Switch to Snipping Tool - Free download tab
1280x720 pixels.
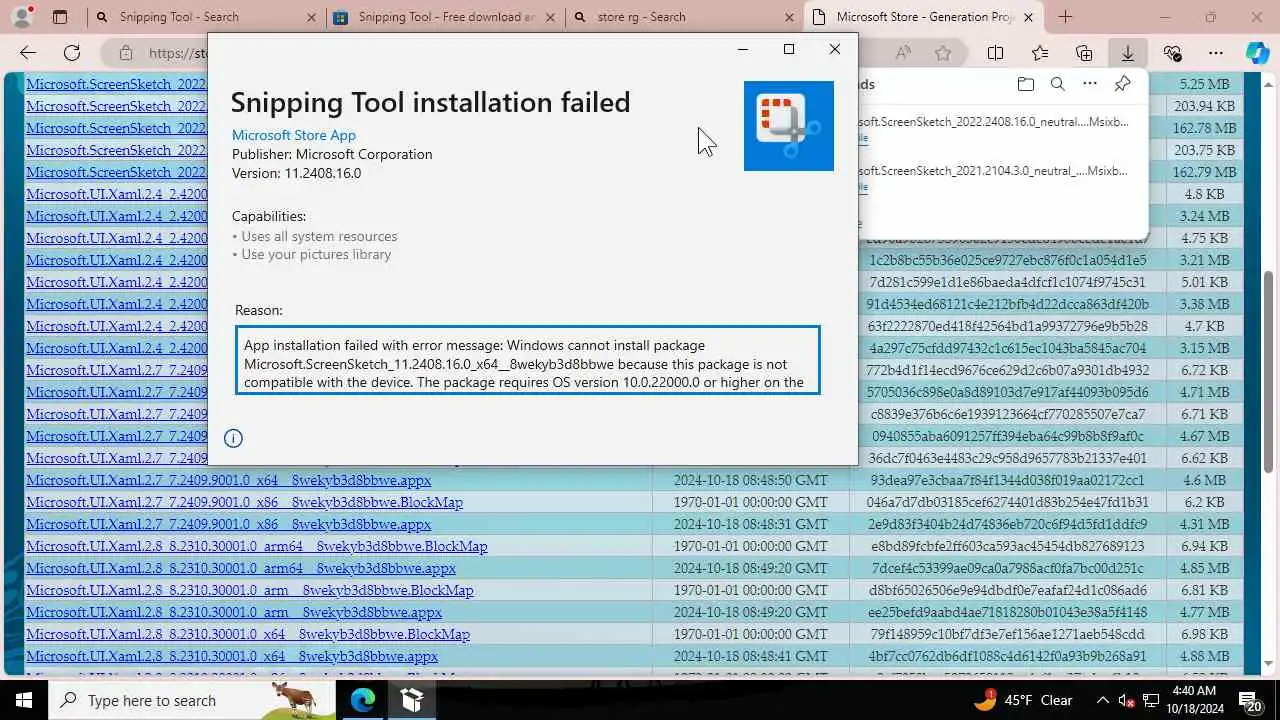coord(445,17)
